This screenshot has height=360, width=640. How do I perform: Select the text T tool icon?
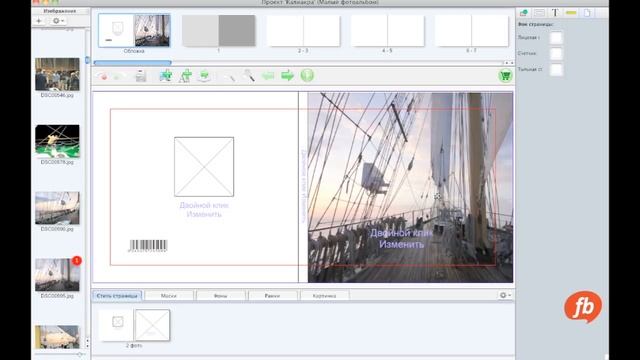[x=555, y=13]
